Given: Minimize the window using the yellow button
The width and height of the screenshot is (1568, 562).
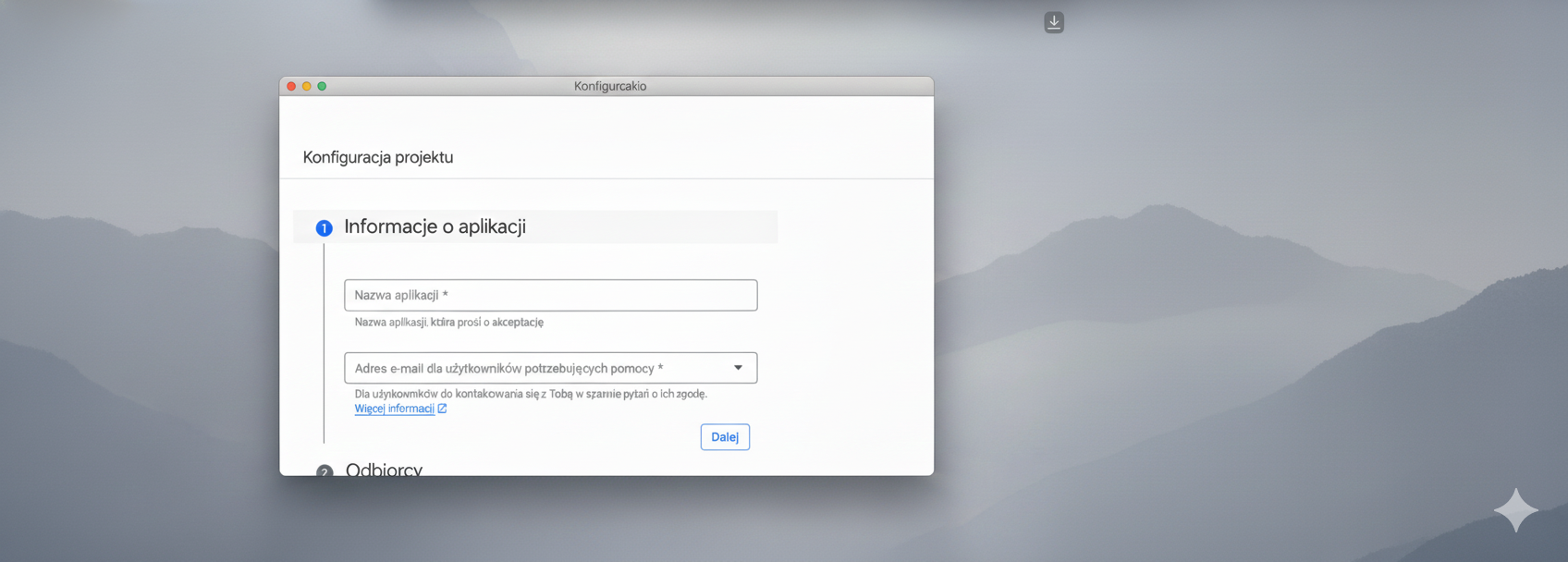Looking at the screenshot, I should coord(307,86).
